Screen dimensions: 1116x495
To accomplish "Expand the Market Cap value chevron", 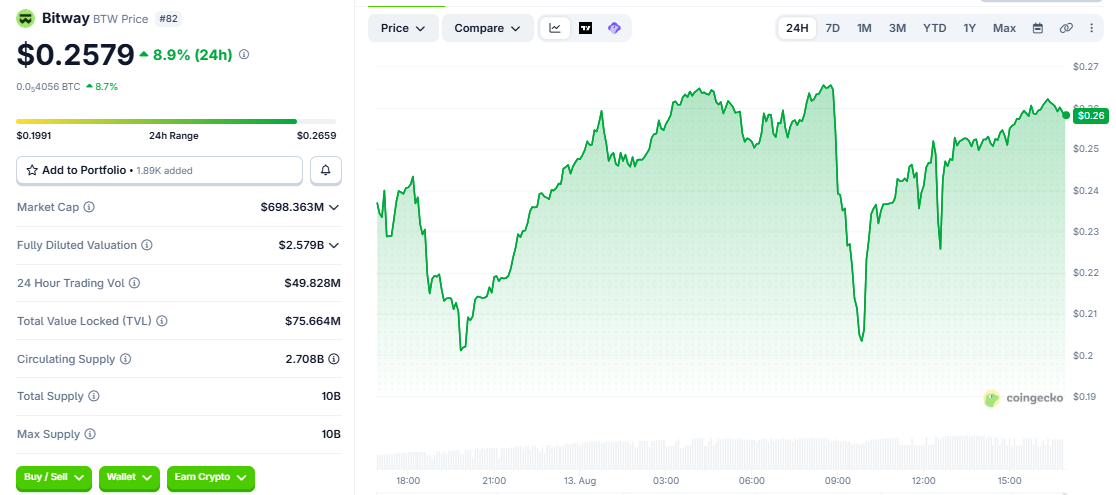I will pyautogui.click(x=334, y=207).
